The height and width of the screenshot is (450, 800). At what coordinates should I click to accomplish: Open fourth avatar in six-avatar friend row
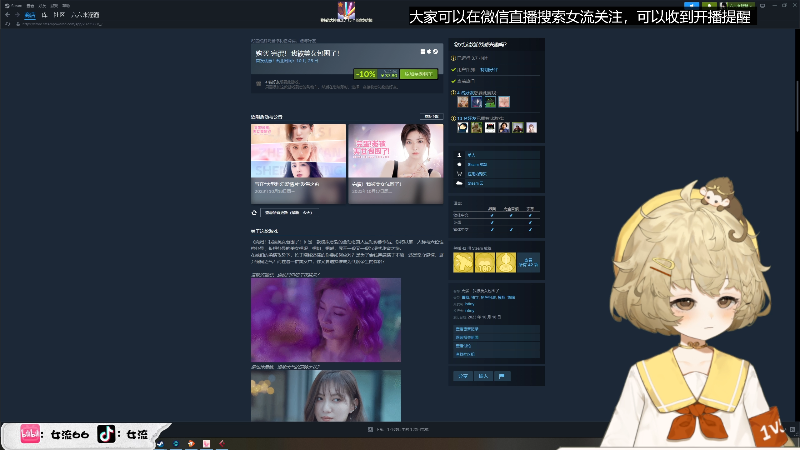coord(504,128)
